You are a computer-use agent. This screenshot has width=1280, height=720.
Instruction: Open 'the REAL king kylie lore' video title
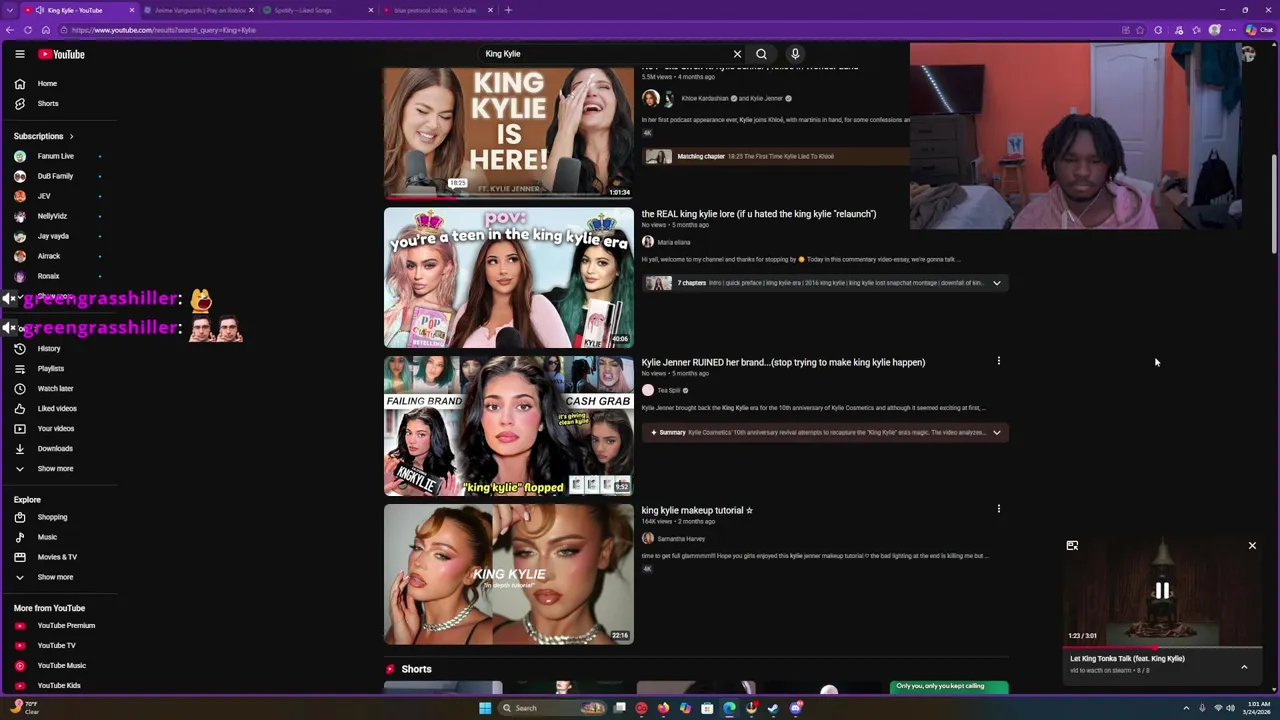(x=758, y=214)
